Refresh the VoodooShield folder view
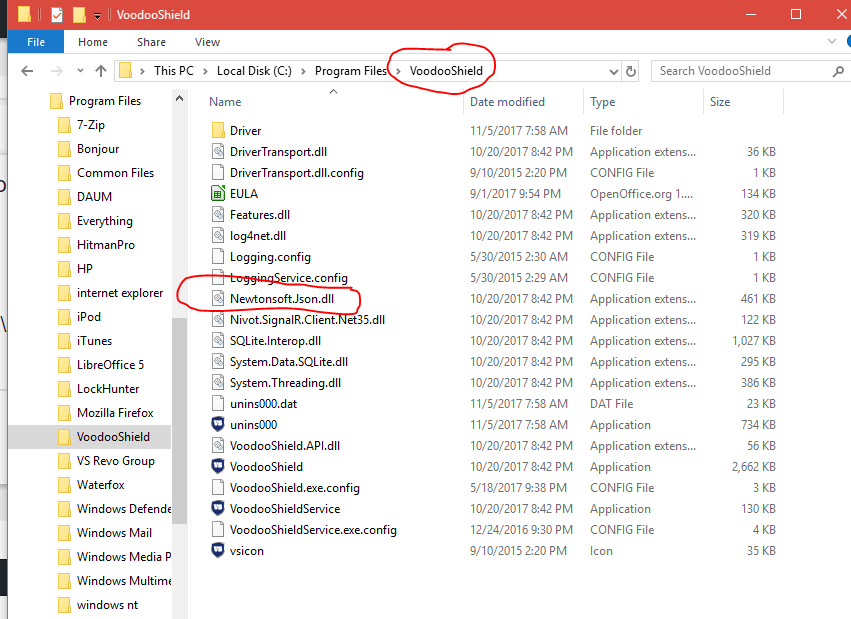This screenshot has width=851, height=619. [x=631, y=72]
